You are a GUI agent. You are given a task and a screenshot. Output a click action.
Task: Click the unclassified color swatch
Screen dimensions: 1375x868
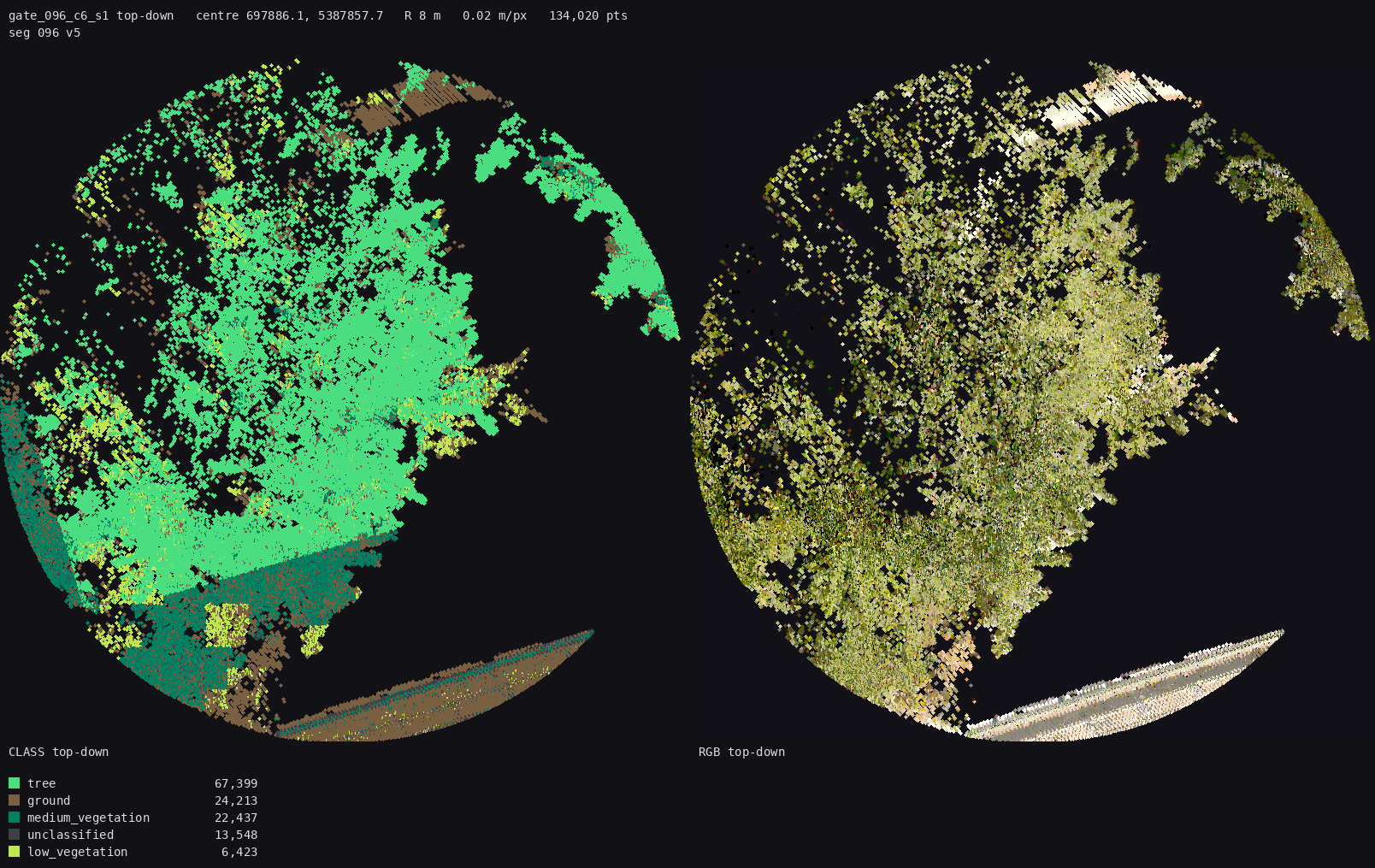coord(14,835)
